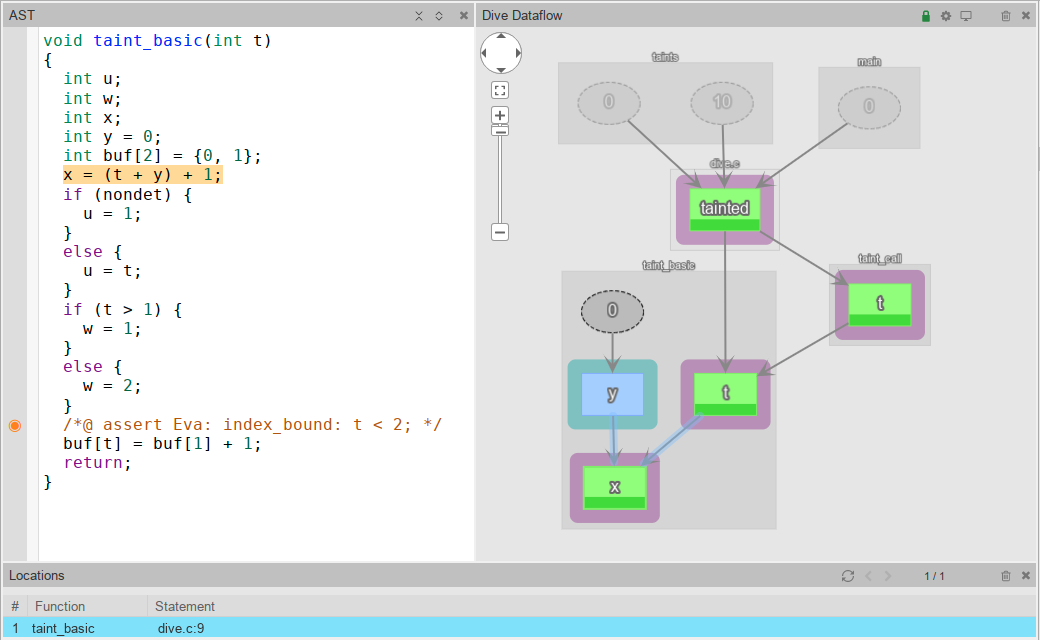The image size is (1040, 640).
Task: Click the 'taint_basic' function name in code
Action: point(147,40)
